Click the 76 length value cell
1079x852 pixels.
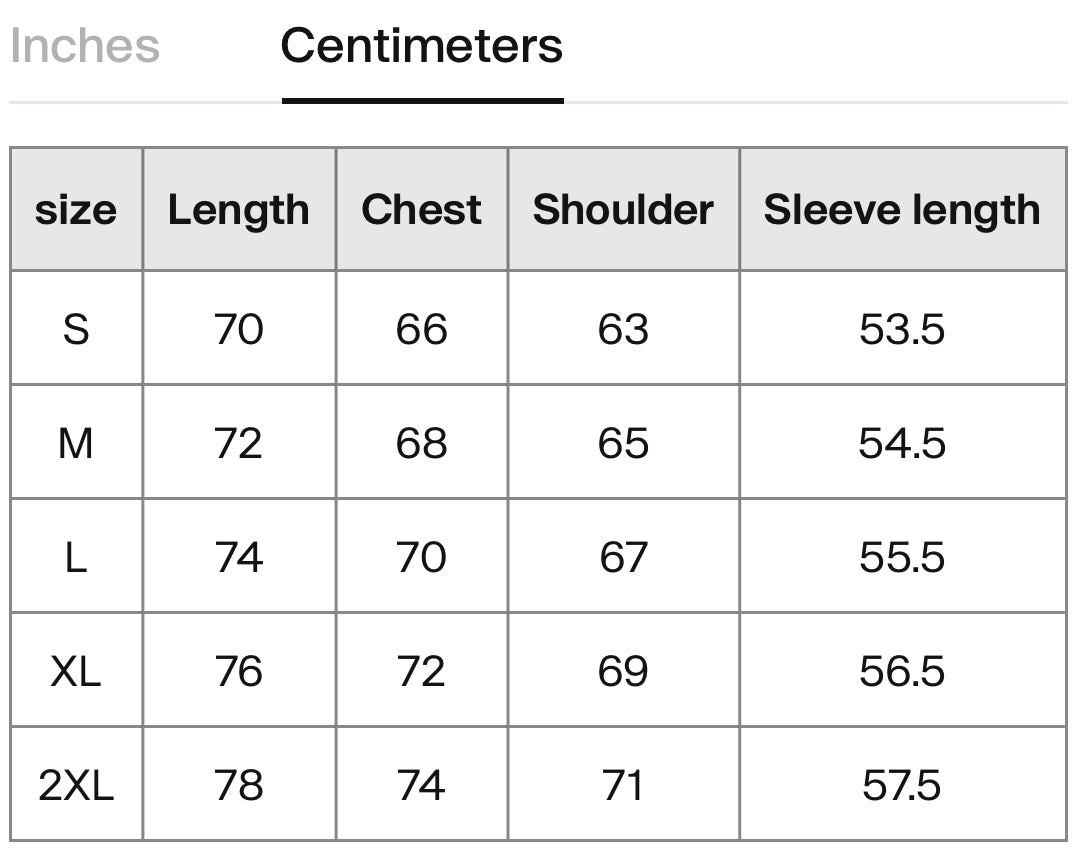pyautogui.click(x=239, y=670)
